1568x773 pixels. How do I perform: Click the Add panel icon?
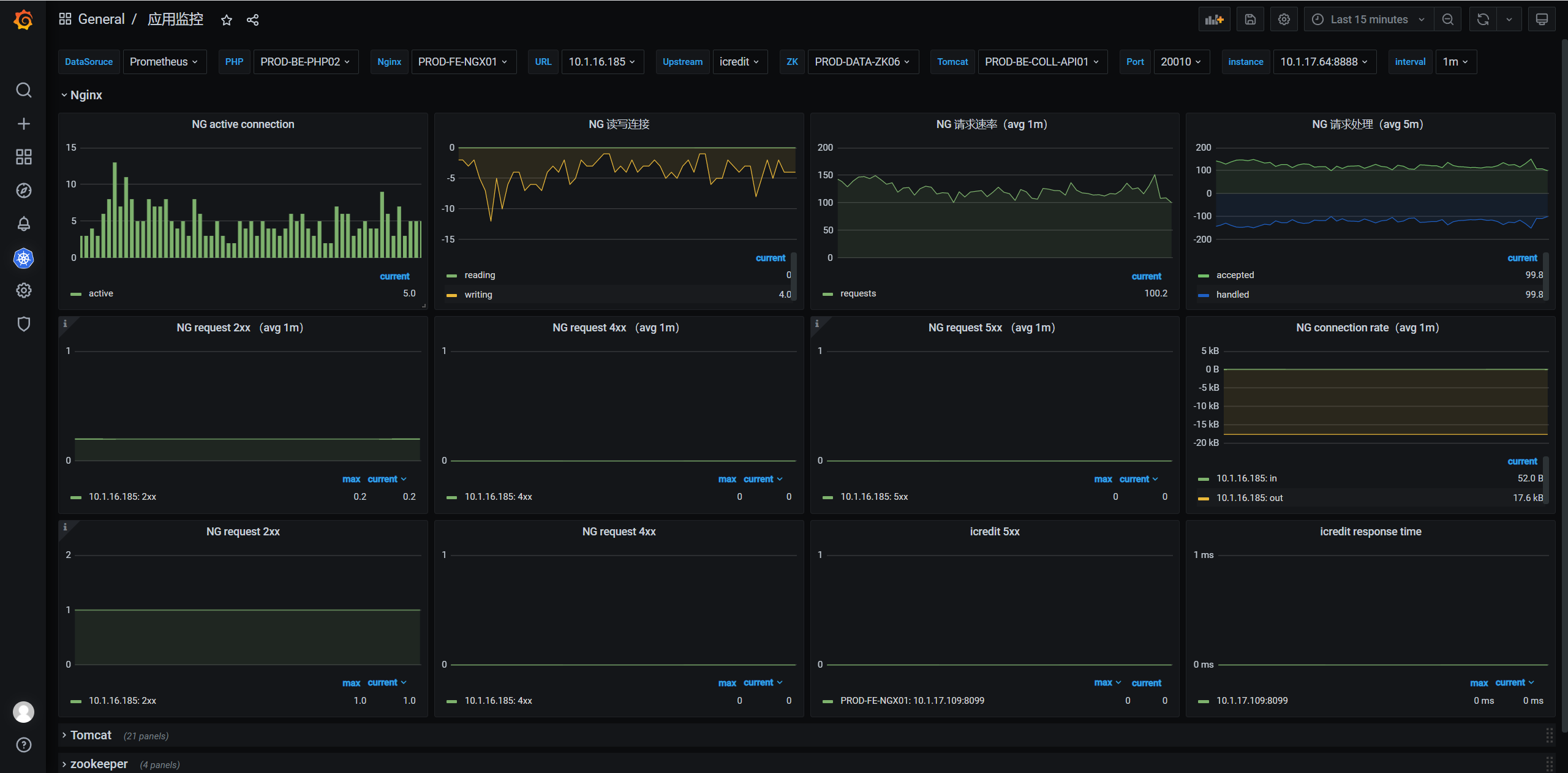[1213, 20]
